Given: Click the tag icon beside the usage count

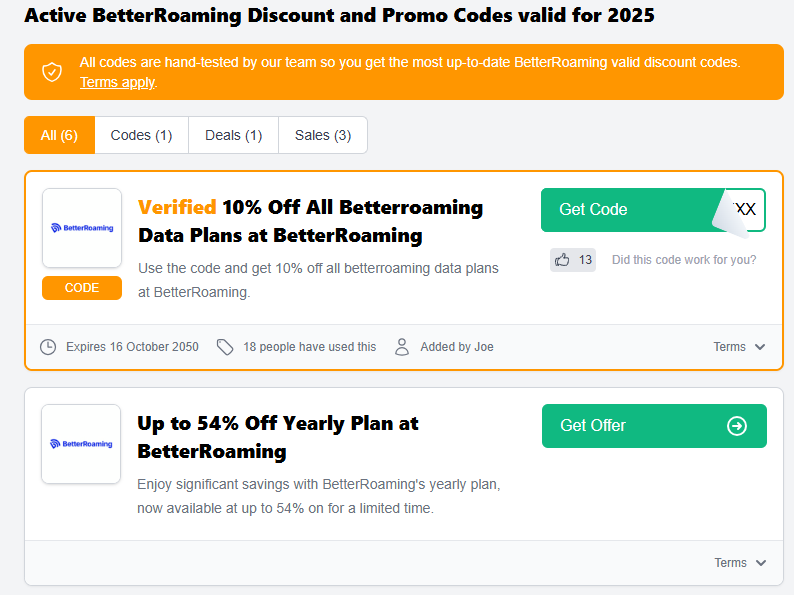Looking at the screenshot, I should tap(225, 347).
